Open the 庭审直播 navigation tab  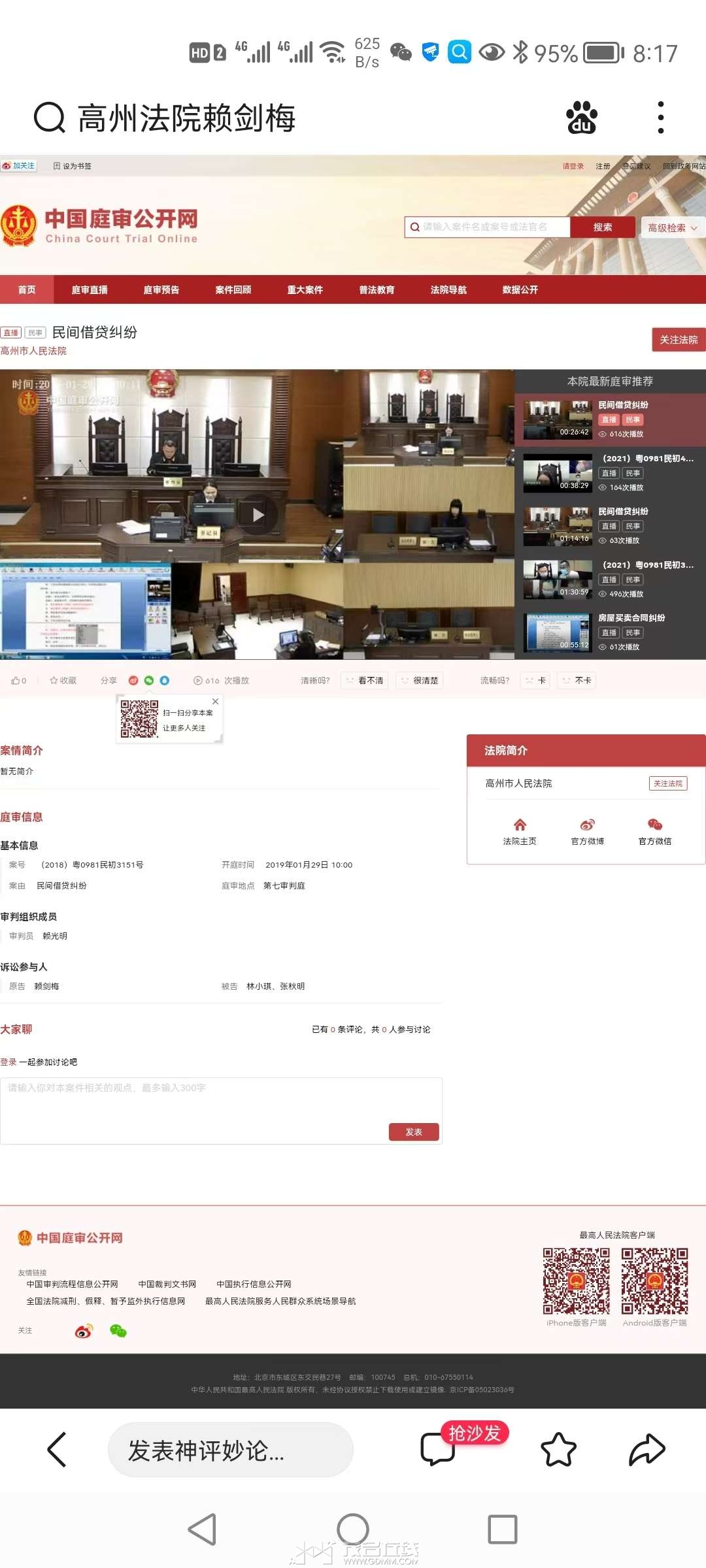point(90,289)
